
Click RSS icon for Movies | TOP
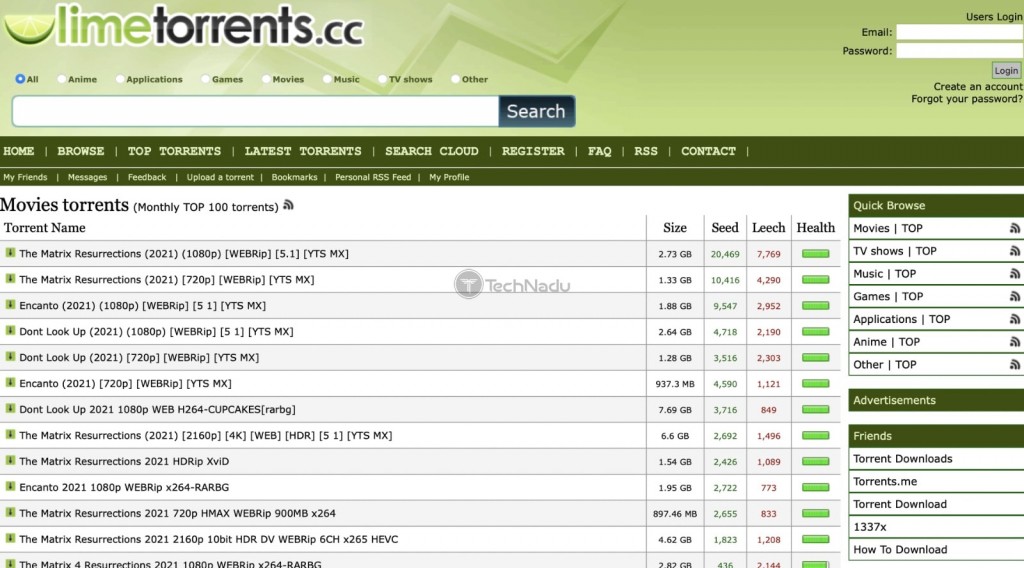[x=1014, y=228]
